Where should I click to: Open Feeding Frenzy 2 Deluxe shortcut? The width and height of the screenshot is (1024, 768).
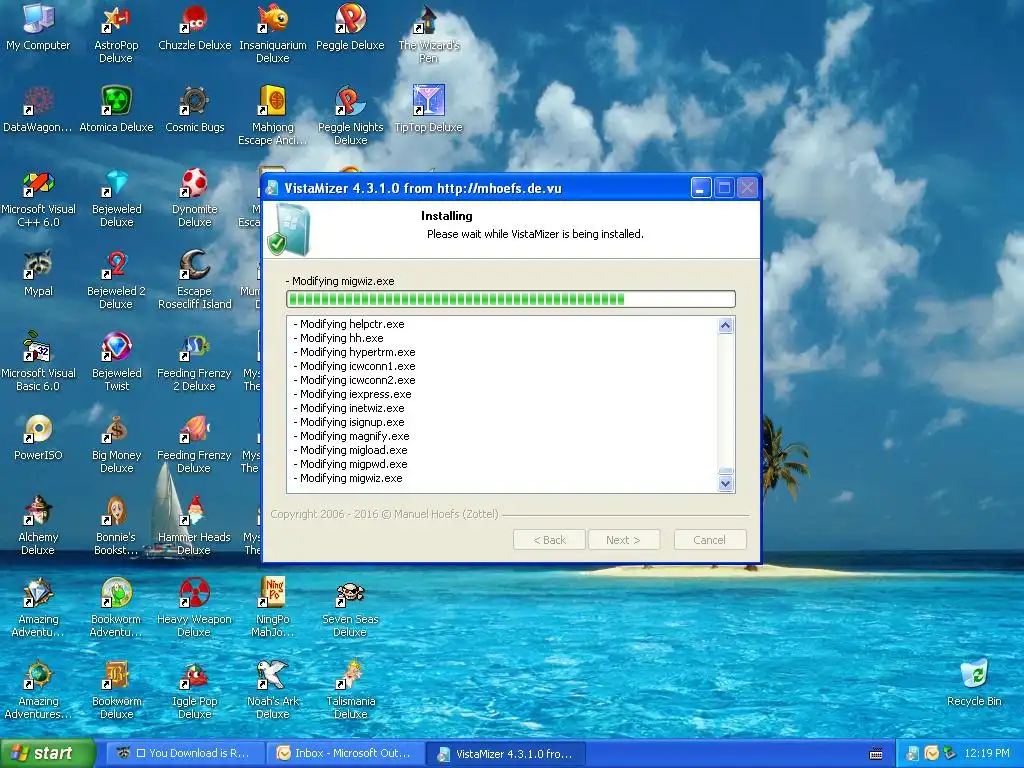195,360
